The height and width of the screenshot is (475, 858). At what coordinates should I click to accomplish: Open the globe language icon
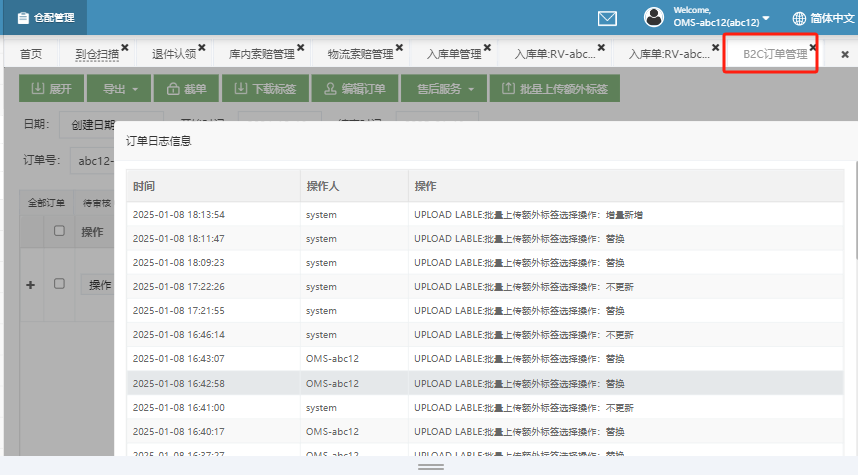tap(799, 18)
